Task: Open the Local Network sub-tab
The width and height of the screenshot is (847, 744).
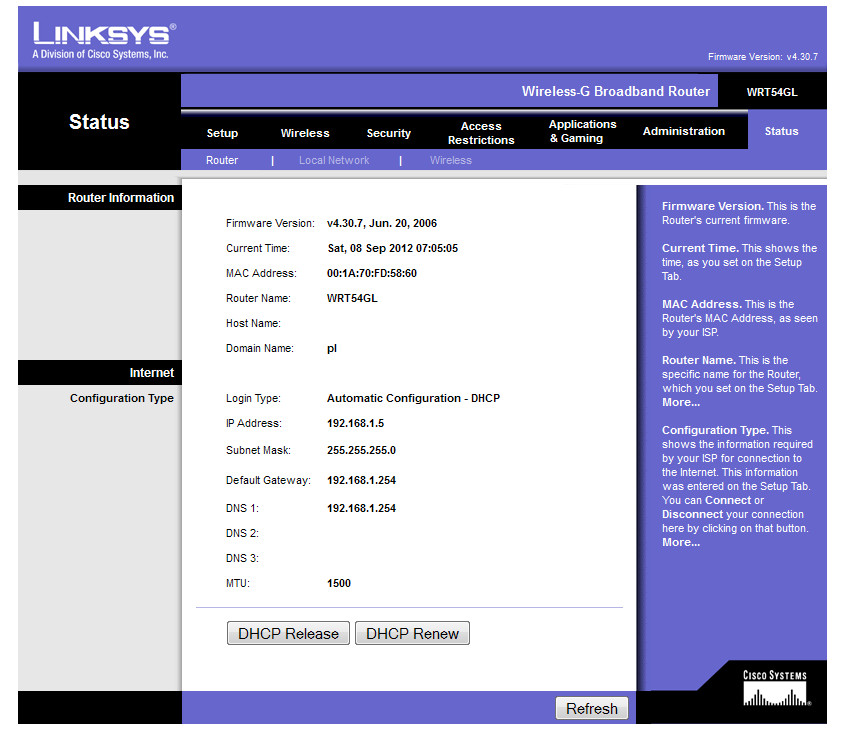Action: click(x=334, y=160)
